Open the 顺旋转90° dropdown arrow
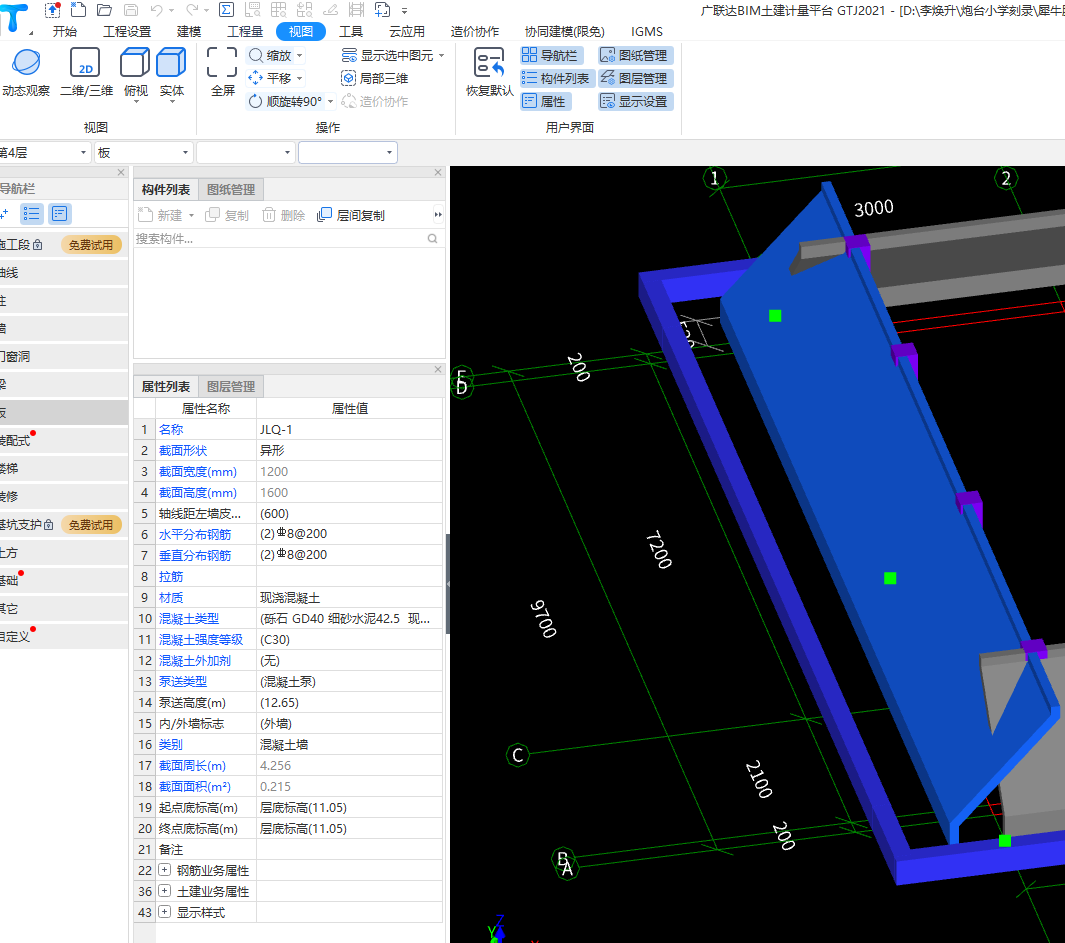1065x943 pixels. coord(331,102)
